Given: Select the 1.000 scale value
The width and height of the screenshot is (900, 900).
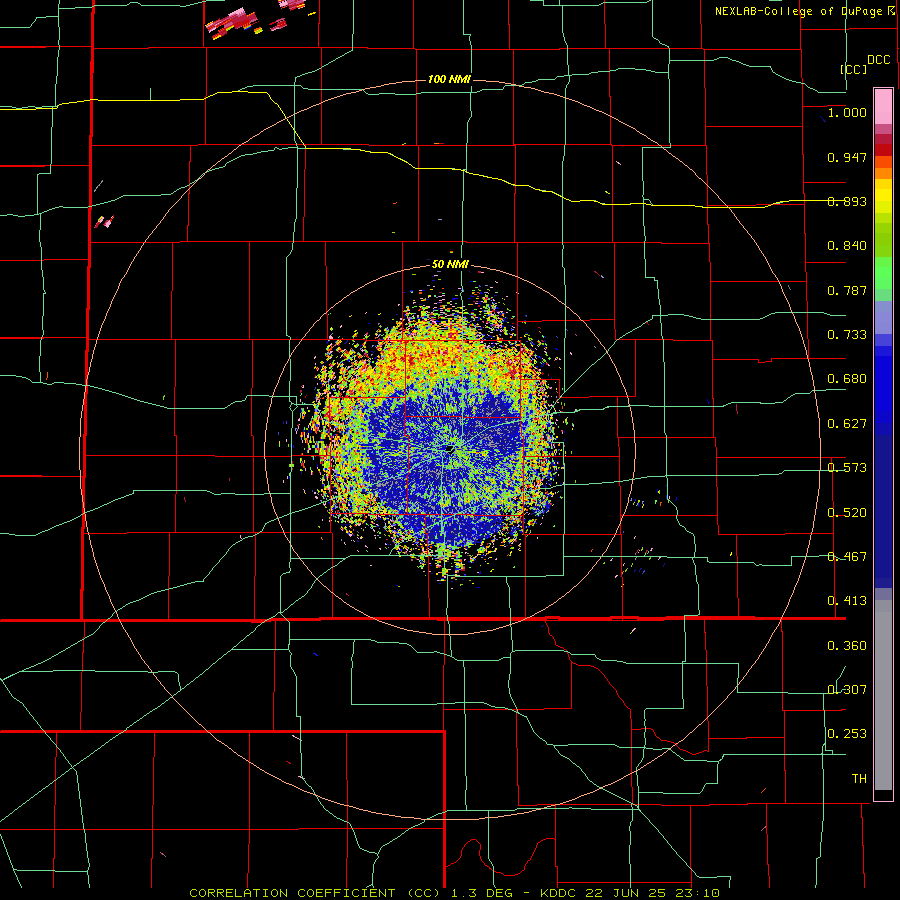Looking at the screenshot, I should tap(847, 112).
